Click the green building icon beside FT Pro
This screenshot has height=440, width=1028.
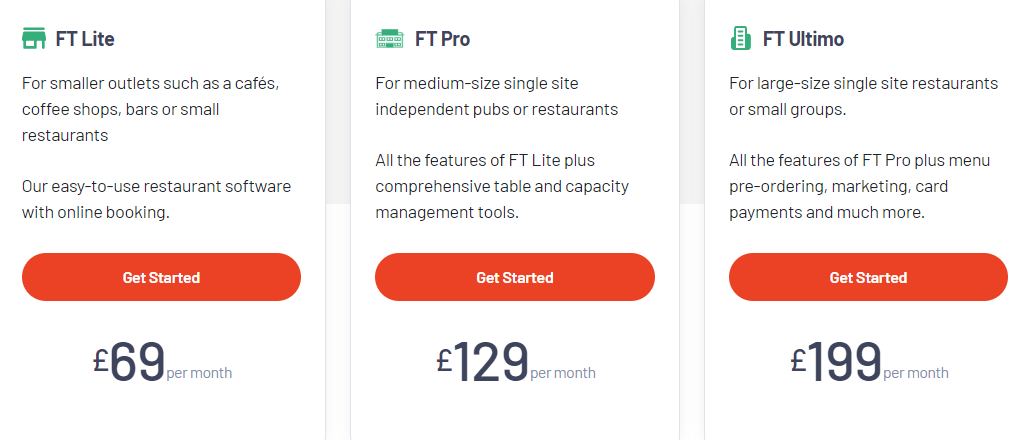[x=389, y=39]
